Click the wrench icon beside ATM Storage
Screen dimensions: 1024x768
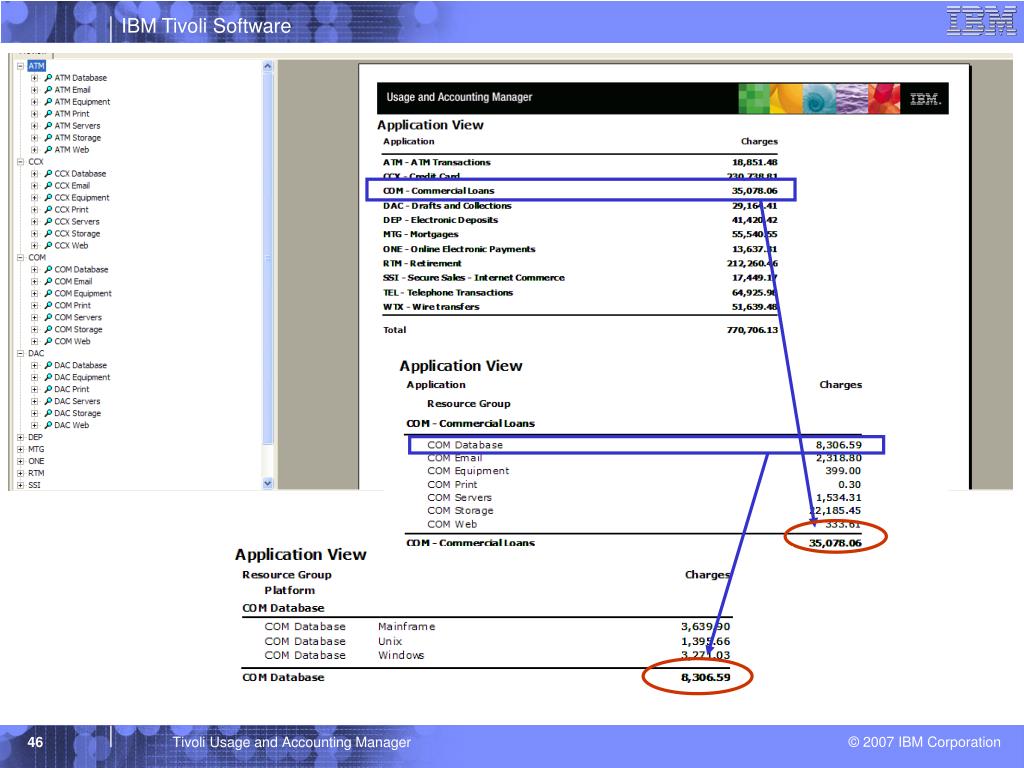[x=48, y=138]
